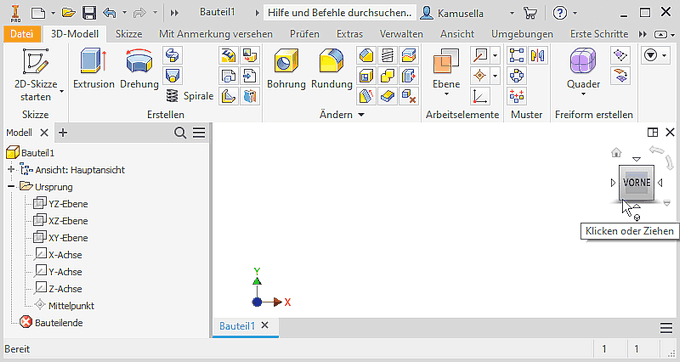The width and height of the screenshot is (680, 362).
Task: Select the Draft face taper tool icon
Action: point(366,96)
